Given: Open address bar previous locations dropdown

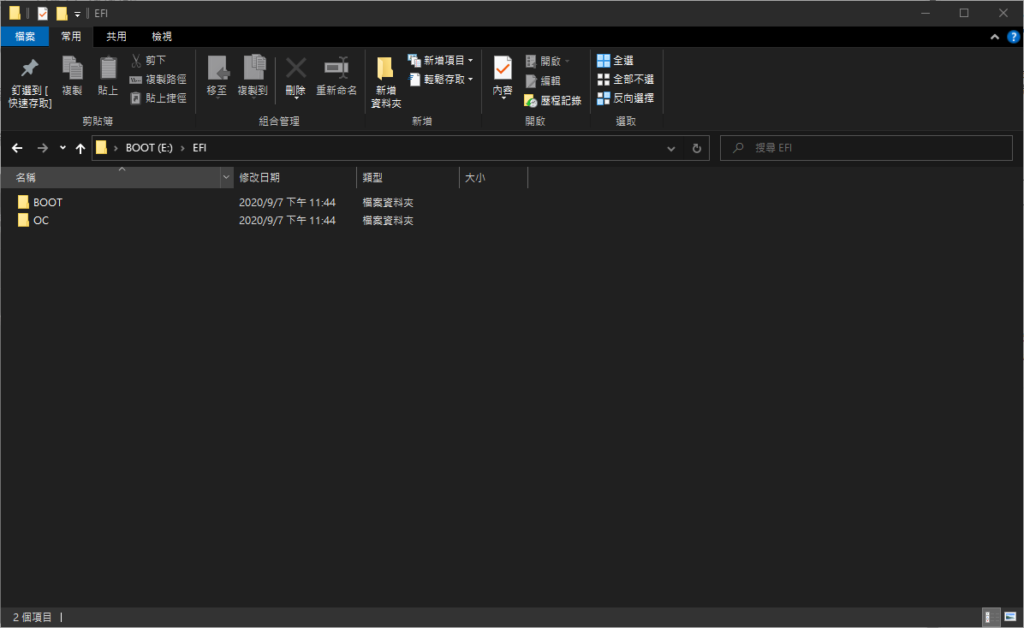Looking at the screenshot, I should coord(671,148).
